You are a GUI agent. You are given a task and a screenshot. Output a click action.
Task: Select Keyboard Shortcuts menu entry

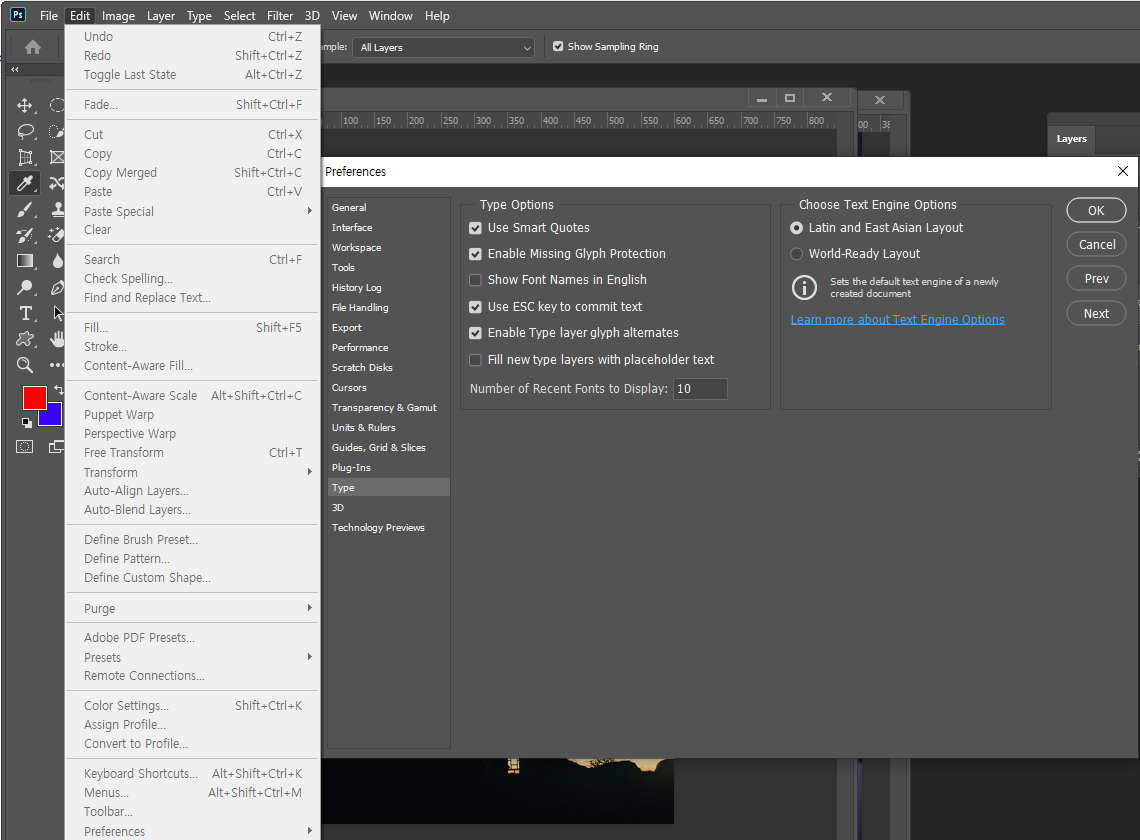coord(193,774)
